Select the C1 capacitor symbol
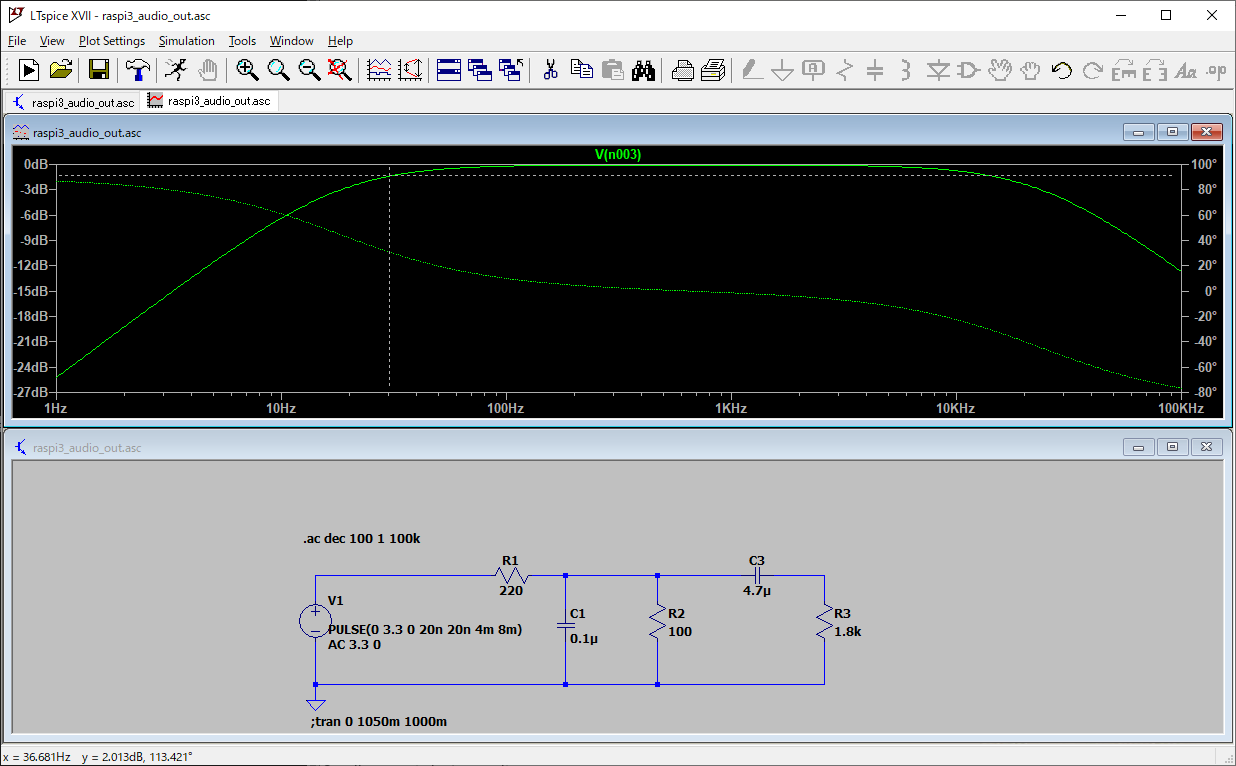Screen dimensions: 1236x766 click(x=566, y=625)
